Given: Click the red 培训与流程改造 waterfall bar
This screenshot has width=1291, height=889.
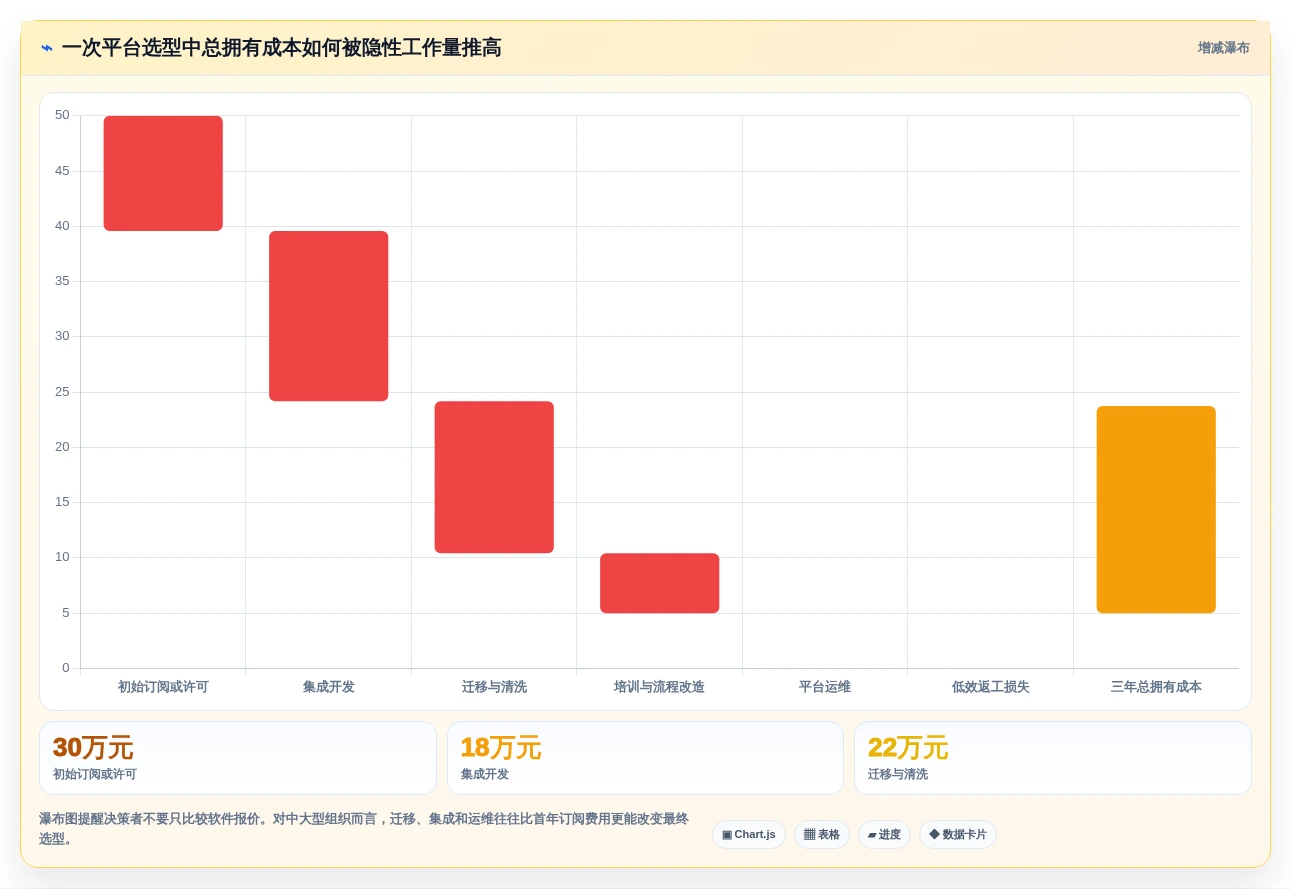Looking at the screenshot, I should pos(660,583).
